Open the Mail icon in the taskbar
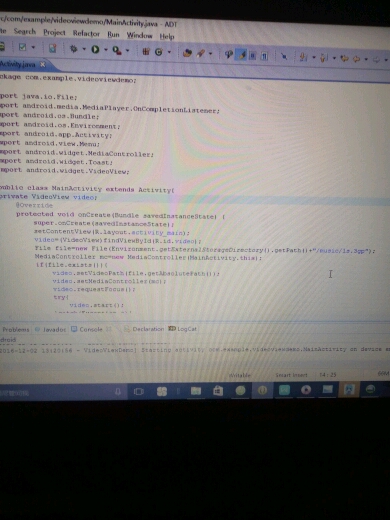The width and height of the screenshot is (390, 520). point(327,389)
